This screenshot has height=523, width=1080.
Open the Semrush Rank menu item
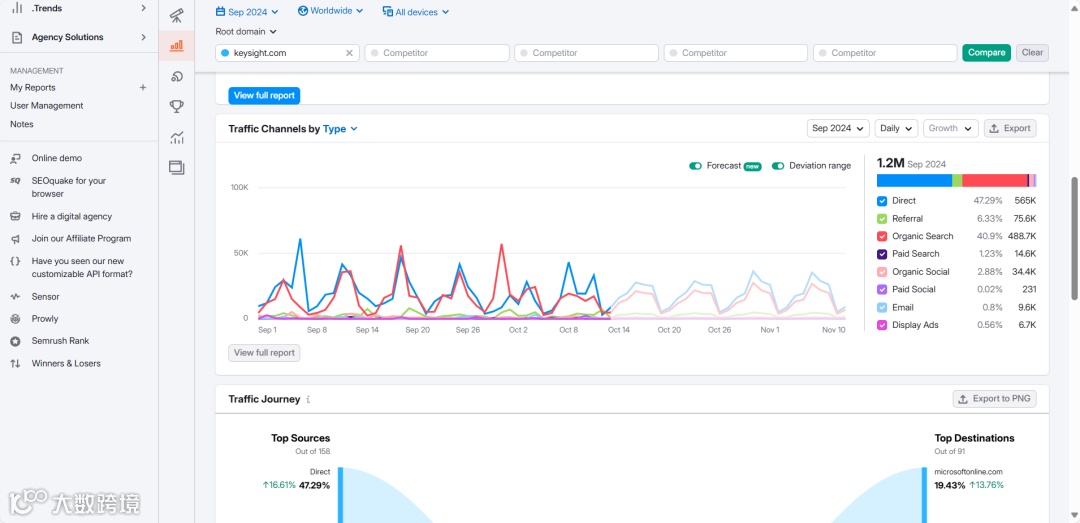[x=61, y=341]
